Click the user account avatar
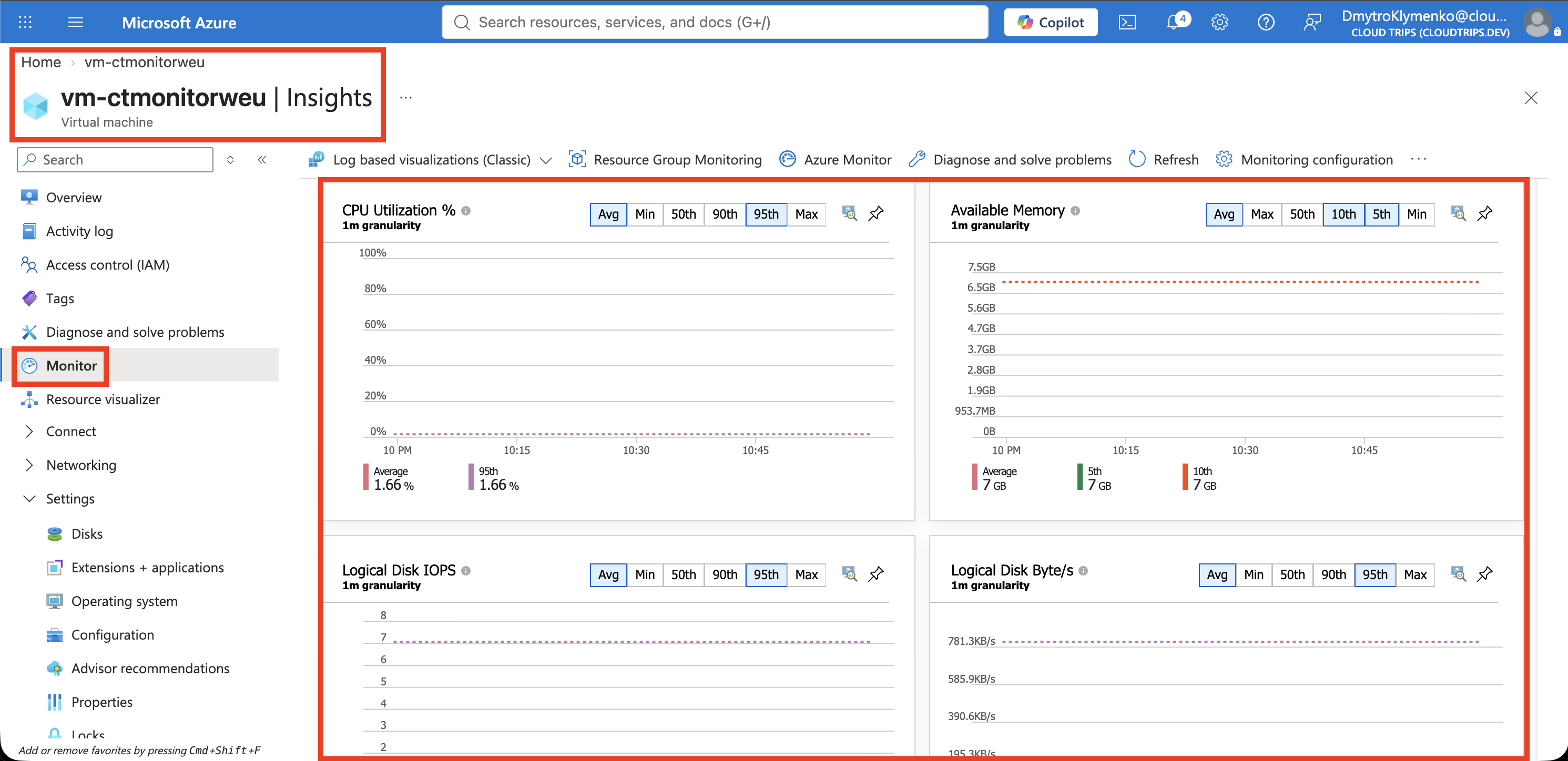 tap(1537, 23)
